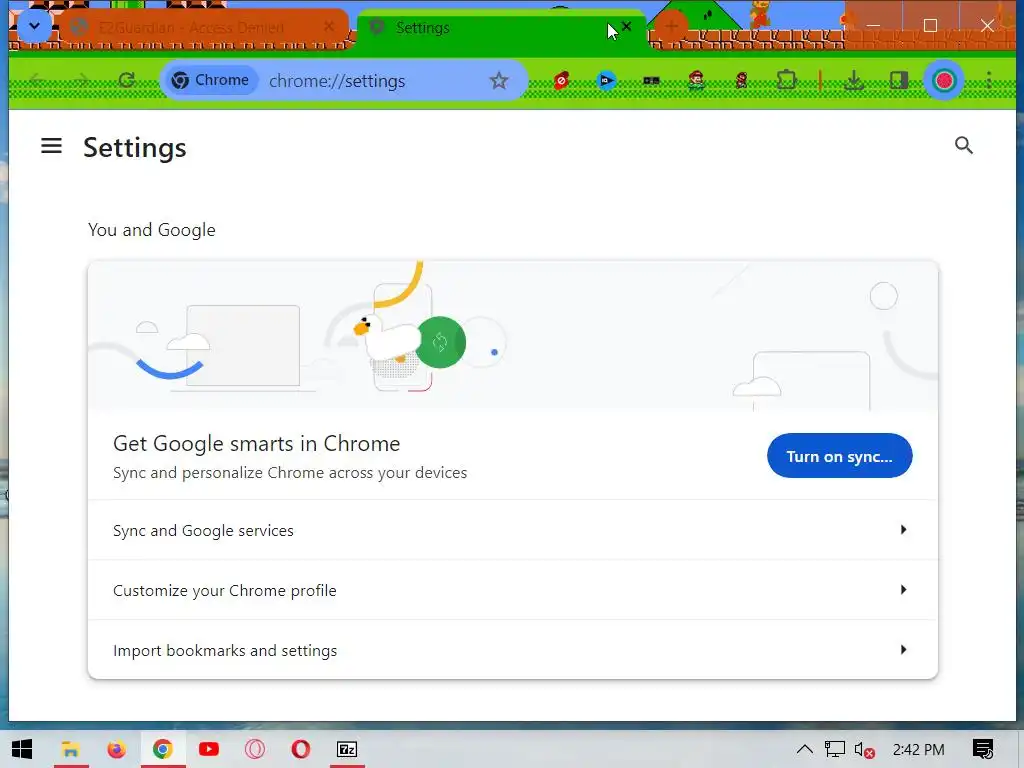1024x768 pixels.
Task: Open File Explorer from the taskbar
Action: tap(71, 749)
